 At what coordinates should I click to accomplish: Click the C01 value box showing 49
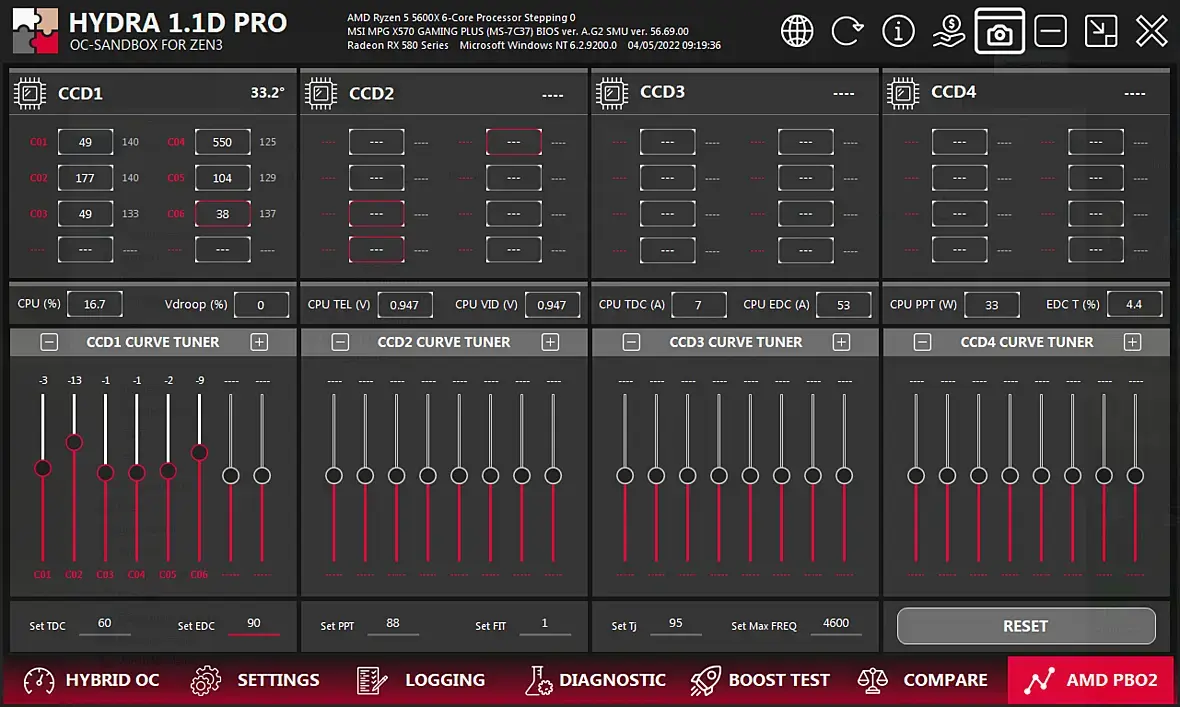[x=85, y=142]
